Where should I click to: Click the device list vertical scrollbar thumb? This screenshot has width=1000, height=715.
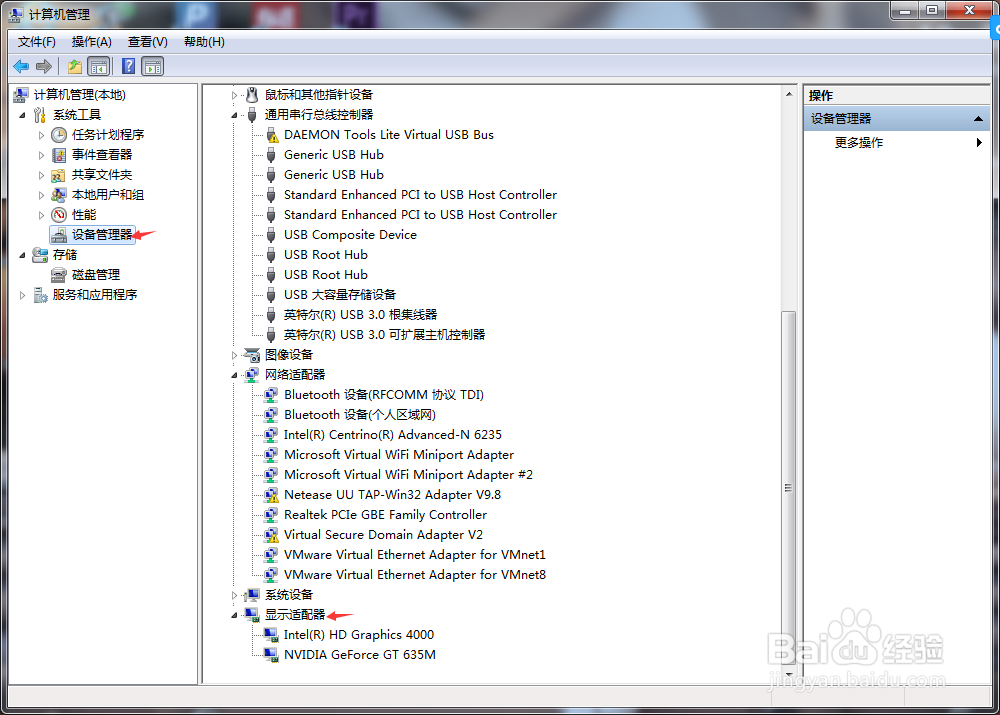789,488
